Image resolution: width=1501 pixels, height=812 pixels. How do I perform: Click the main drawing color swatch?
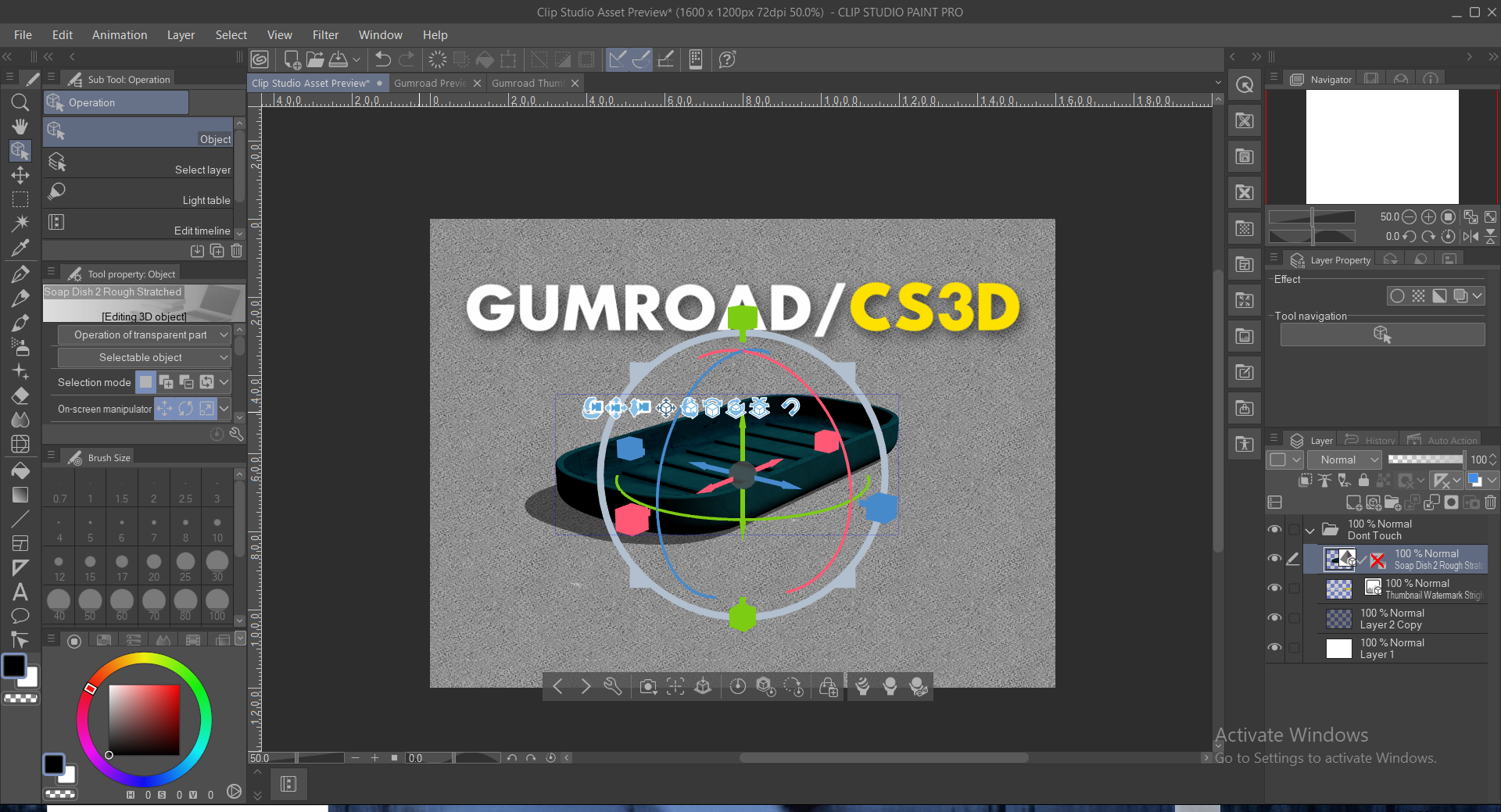(x=14, y=666)
